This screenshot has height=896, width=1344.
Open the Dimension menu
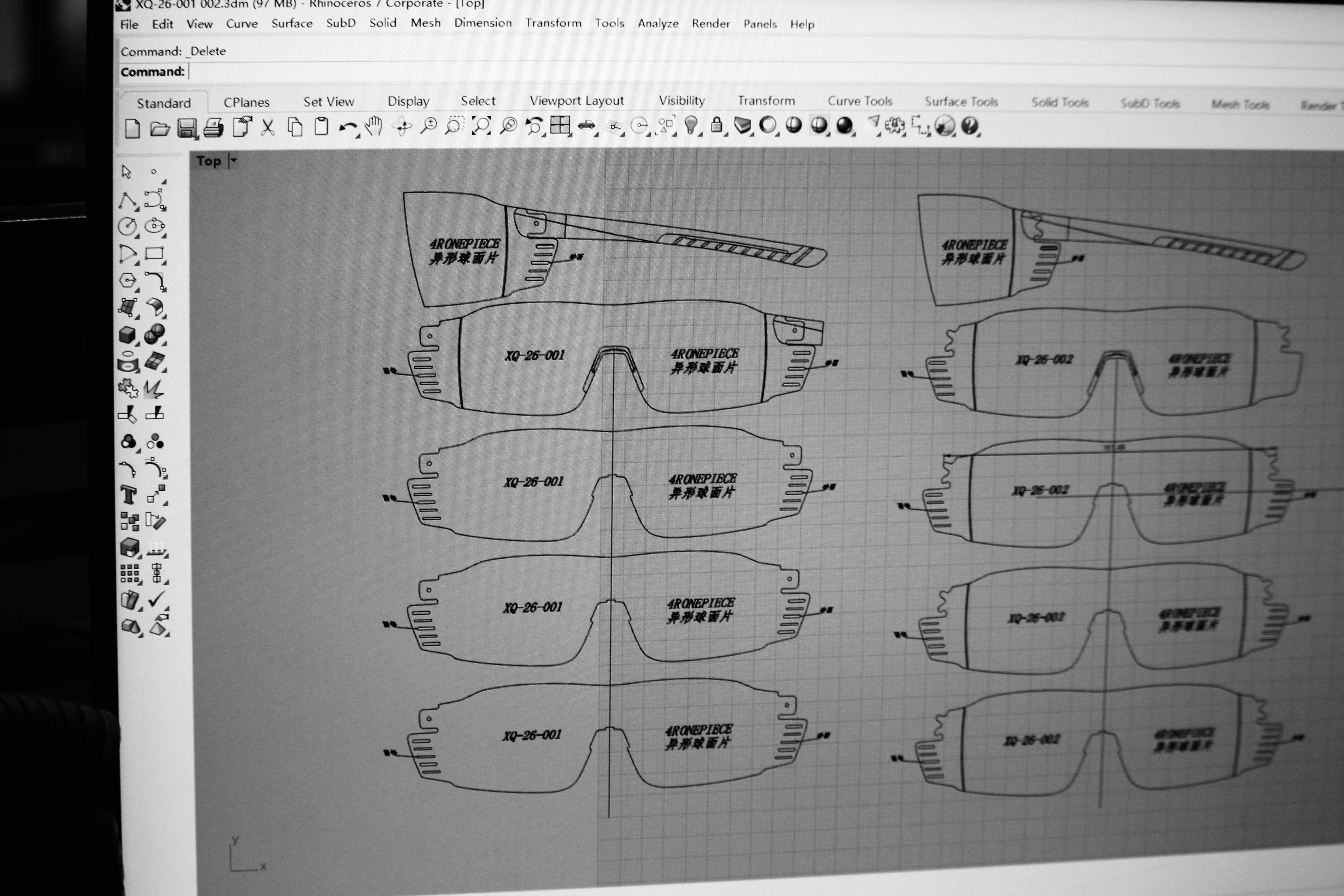pyautogui.click(x=482, y=23)
